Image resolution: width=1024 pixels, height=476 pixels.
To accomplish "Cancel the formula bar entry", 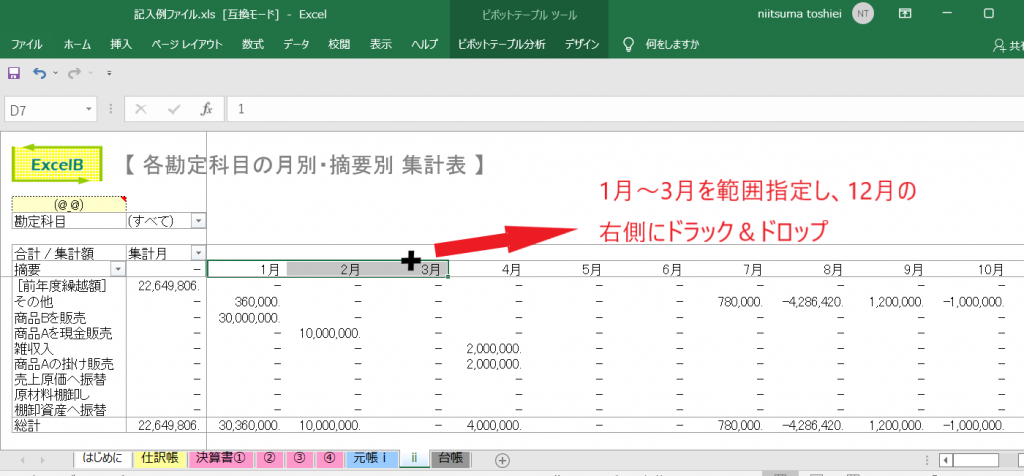I will coord(140,109).
